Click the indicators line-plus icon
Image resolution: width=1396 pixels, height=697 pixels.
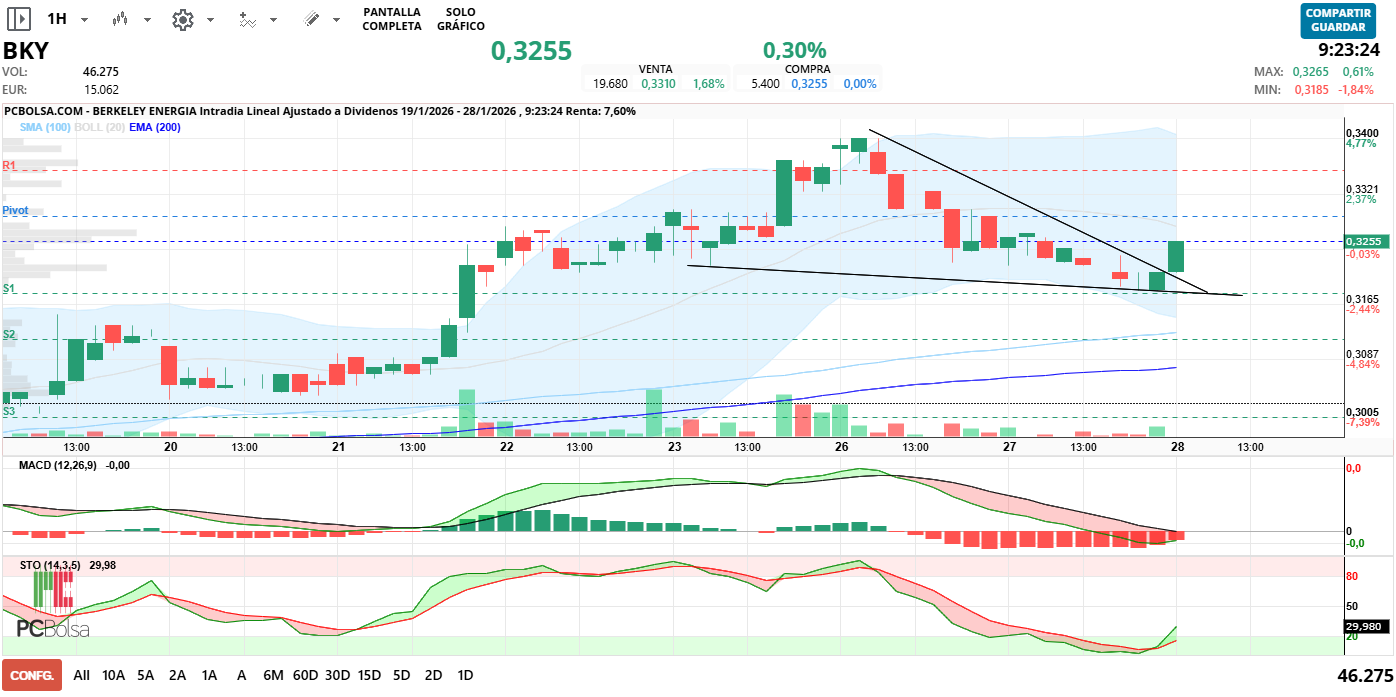pyautogui.click(x=248, y=19)
